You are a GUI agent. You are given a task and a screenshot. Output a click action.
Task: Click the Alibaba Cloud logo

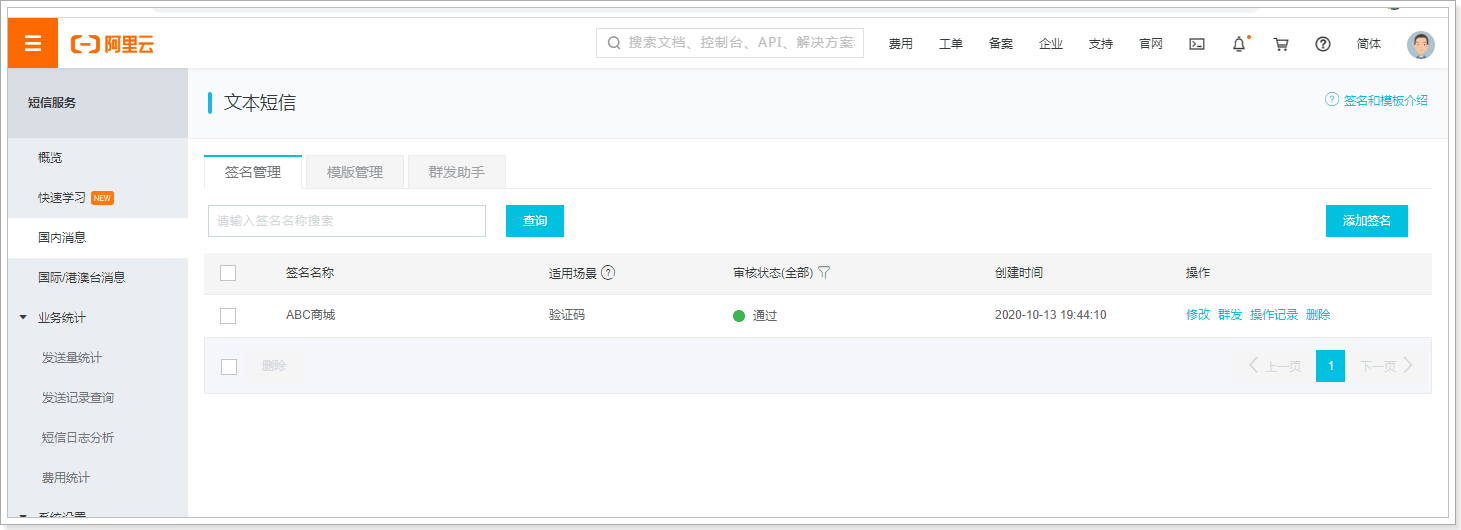[112, 44]
